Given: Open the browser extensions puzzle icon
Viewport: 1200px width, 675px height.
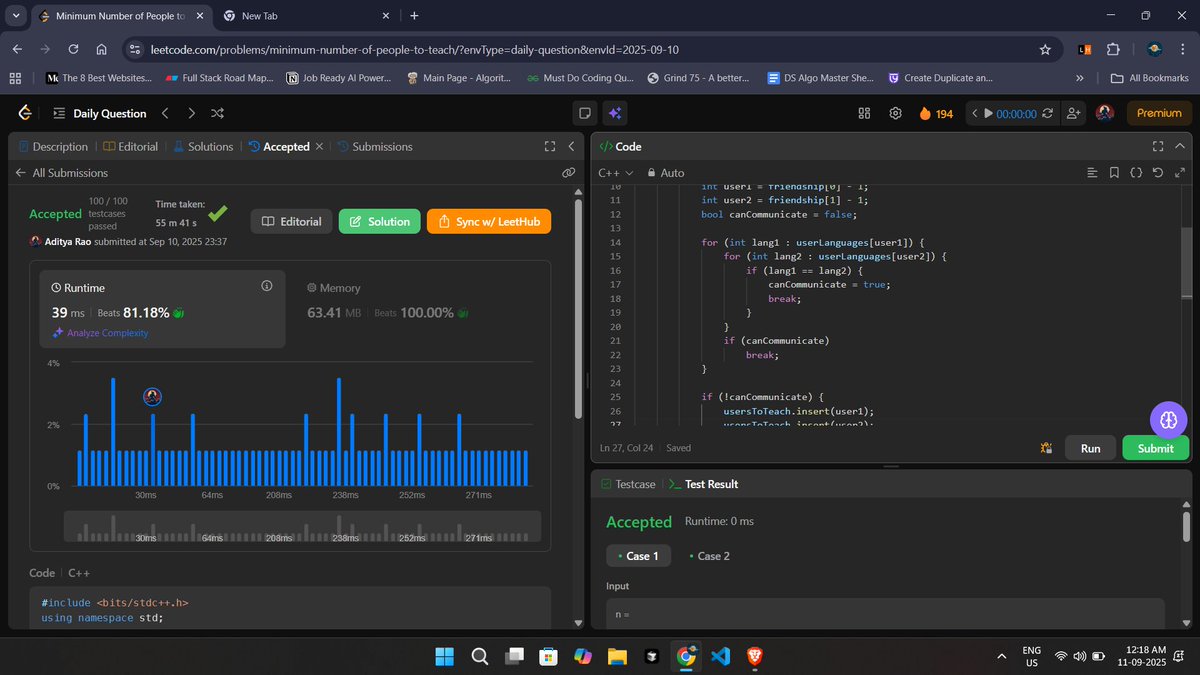Looking at the screenshot, I should [x=1114, y=48].
